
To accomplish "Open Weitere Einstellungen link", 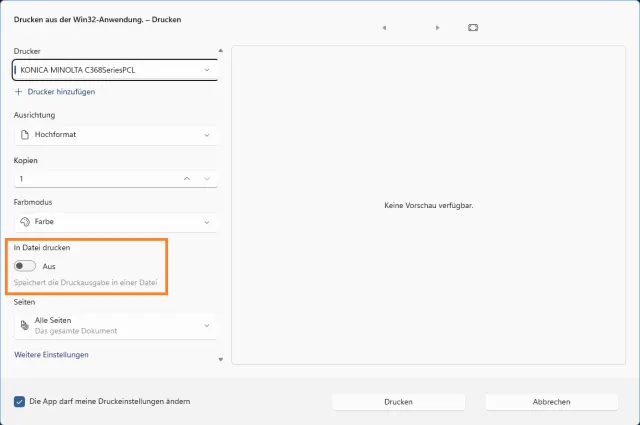I will (51, 355).
